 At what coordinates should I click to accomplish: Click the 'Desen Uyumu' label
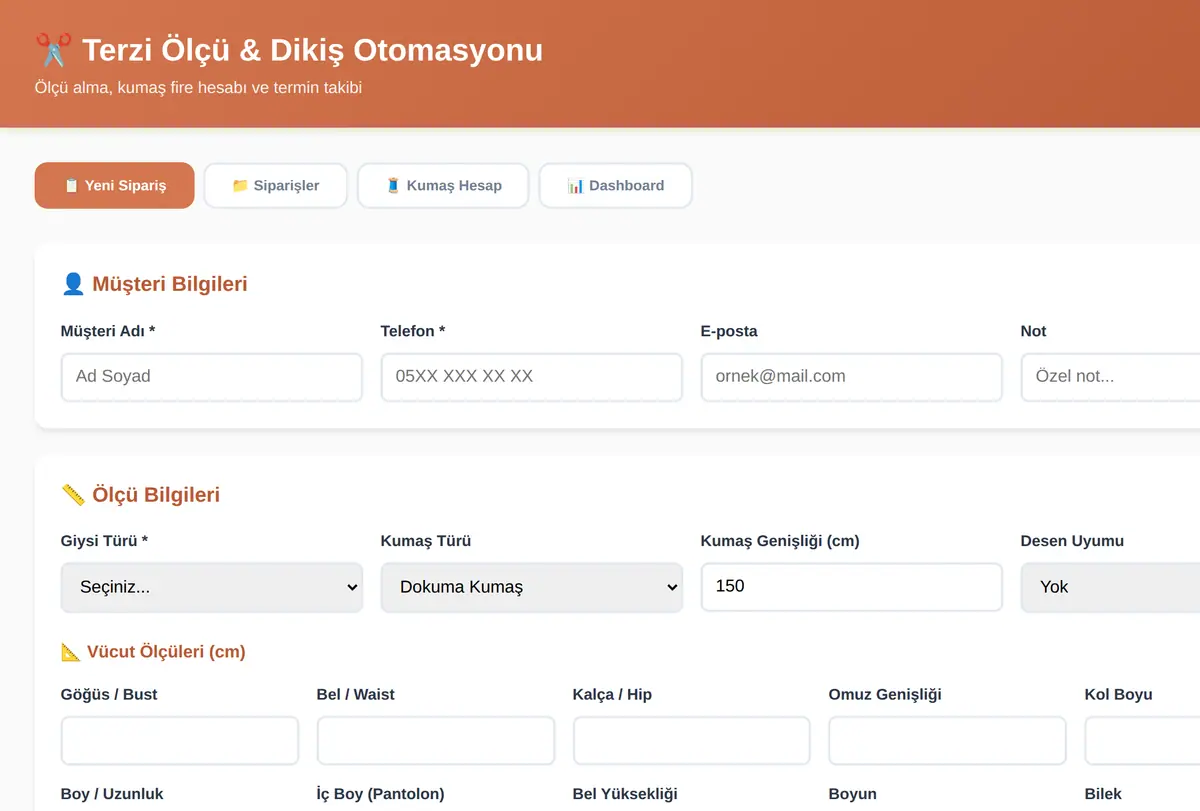[1072, 541]
